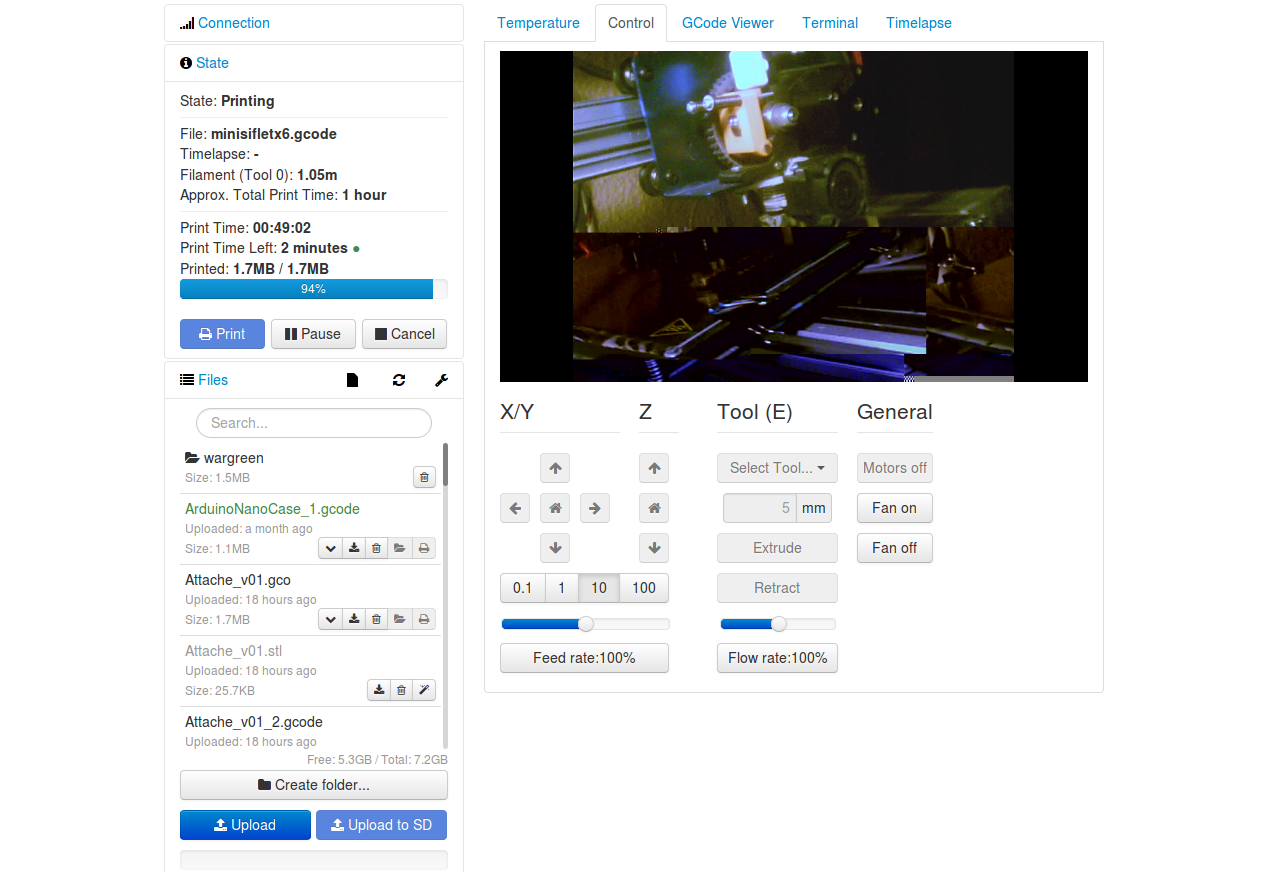Select 100 mm jog distance

pos(644,588)
